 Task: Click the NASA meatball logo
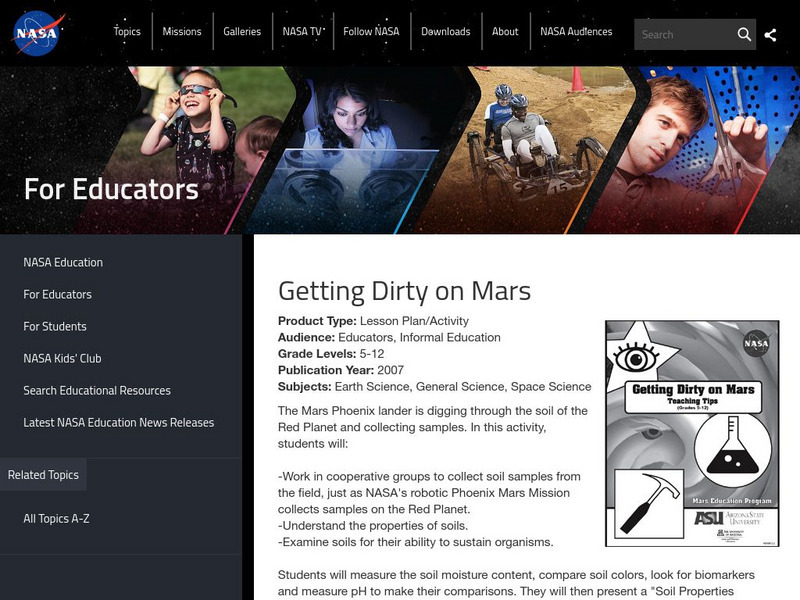[x=39, y=31]
